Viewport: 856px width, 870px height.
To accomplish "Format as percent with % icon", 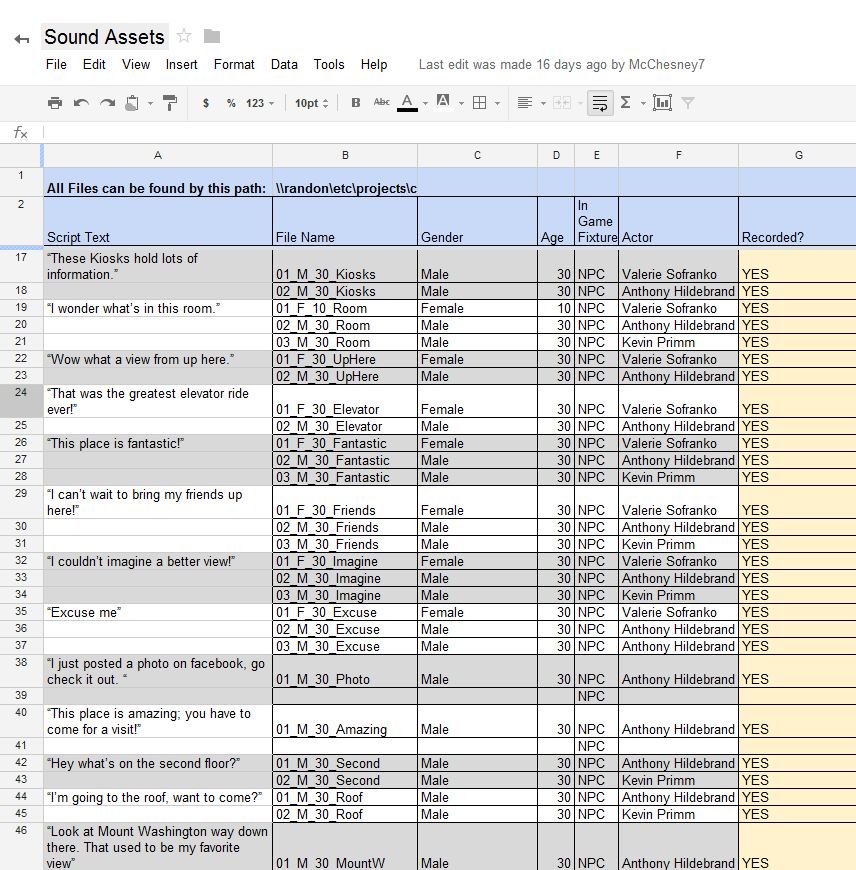I will pyautogui.click(x=231, y=103).
